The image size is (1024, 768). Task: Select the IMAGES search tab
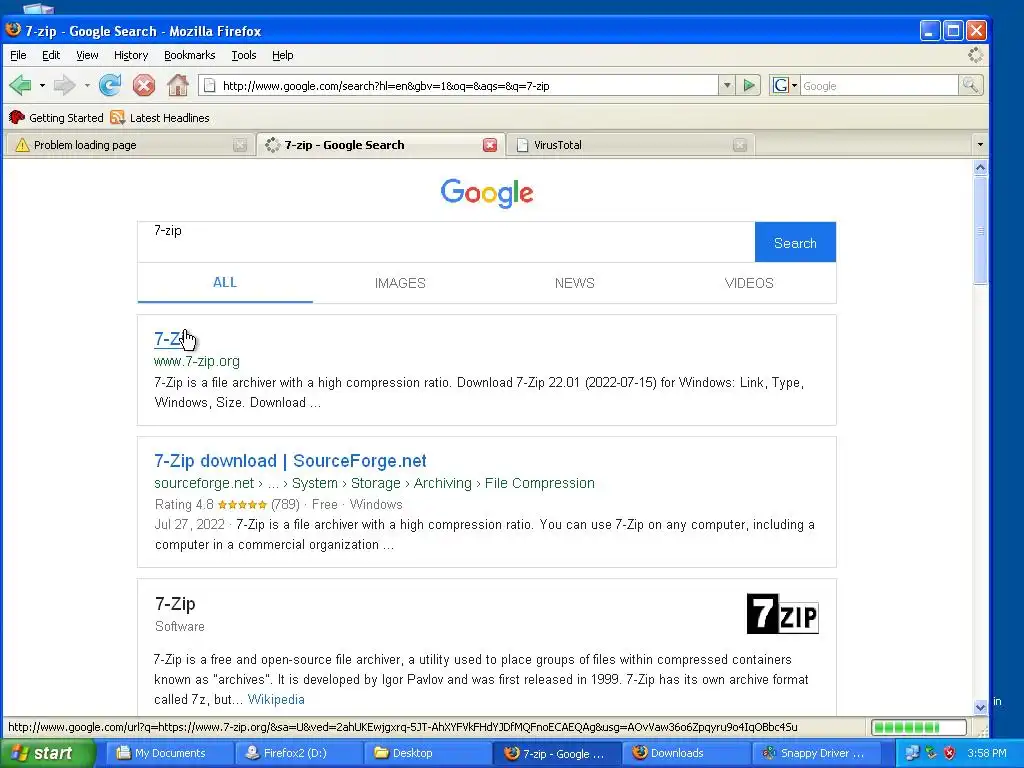click(x=400, y=283)
